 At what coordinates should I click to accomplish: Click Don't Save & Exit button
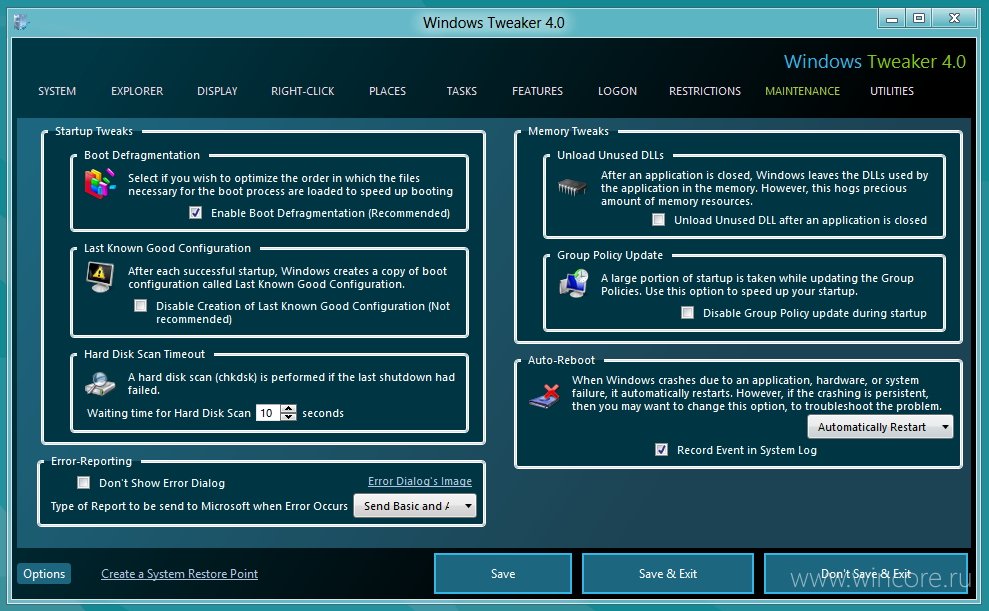tap(865, 574)
